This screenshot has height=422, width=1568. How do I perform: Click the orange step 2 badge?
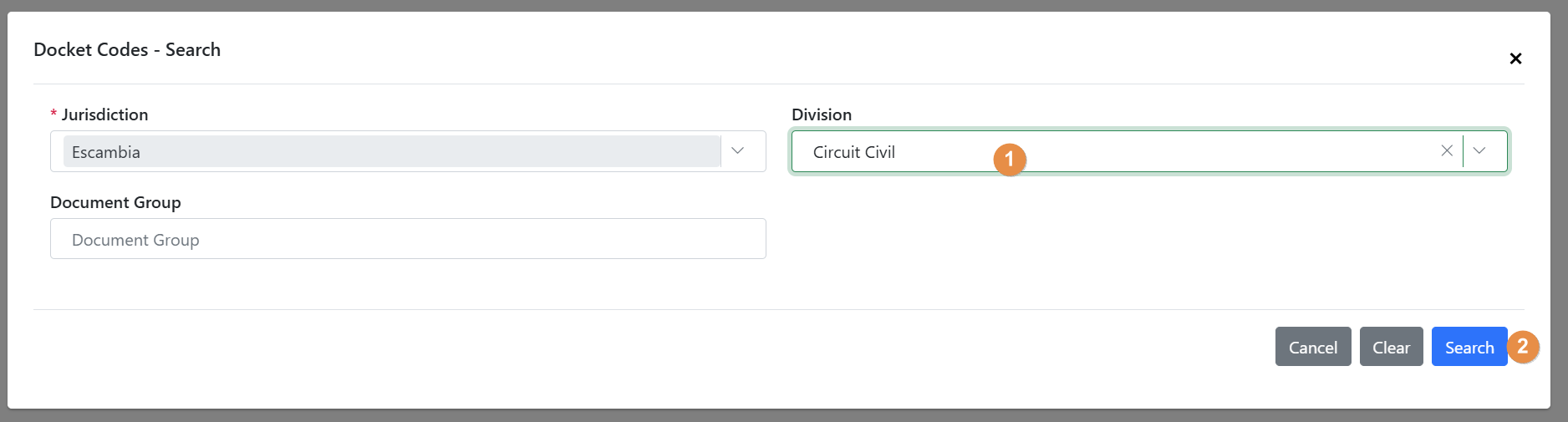point(1523,346)
